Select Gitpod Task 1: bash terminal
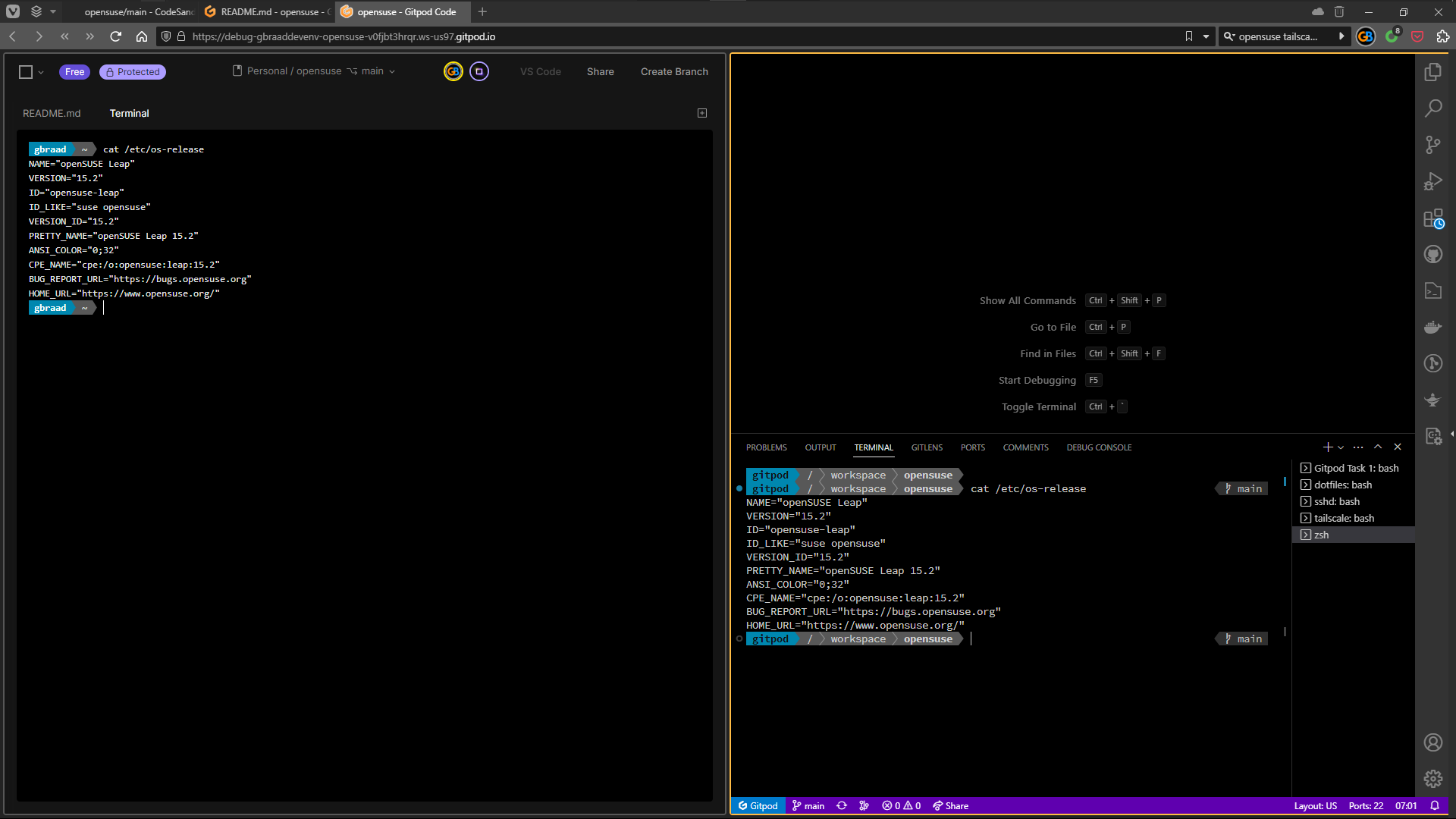 [1353, 469]
